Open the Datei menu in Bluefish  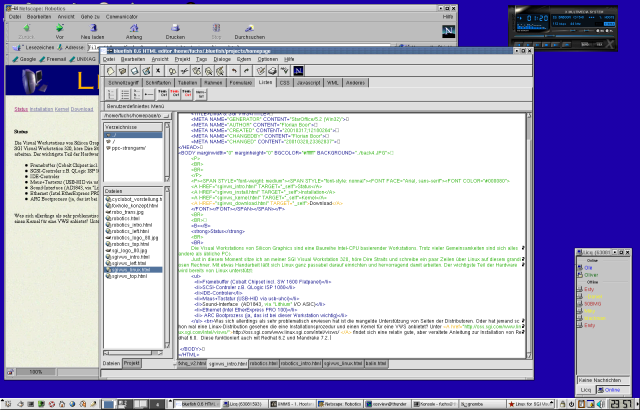109,60
